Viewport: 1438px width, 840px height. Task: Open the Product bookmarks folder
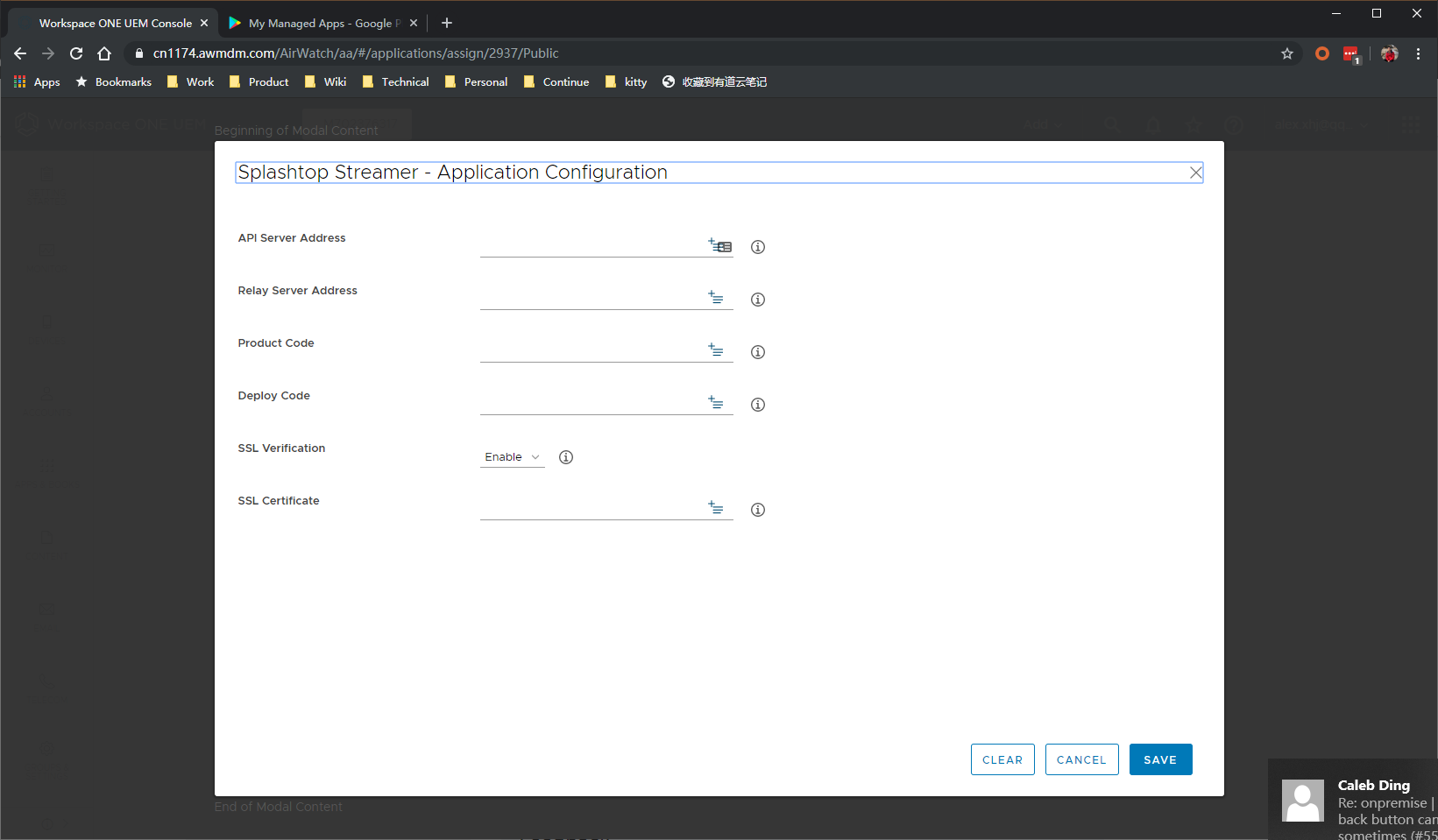click(x=259, y=81)
